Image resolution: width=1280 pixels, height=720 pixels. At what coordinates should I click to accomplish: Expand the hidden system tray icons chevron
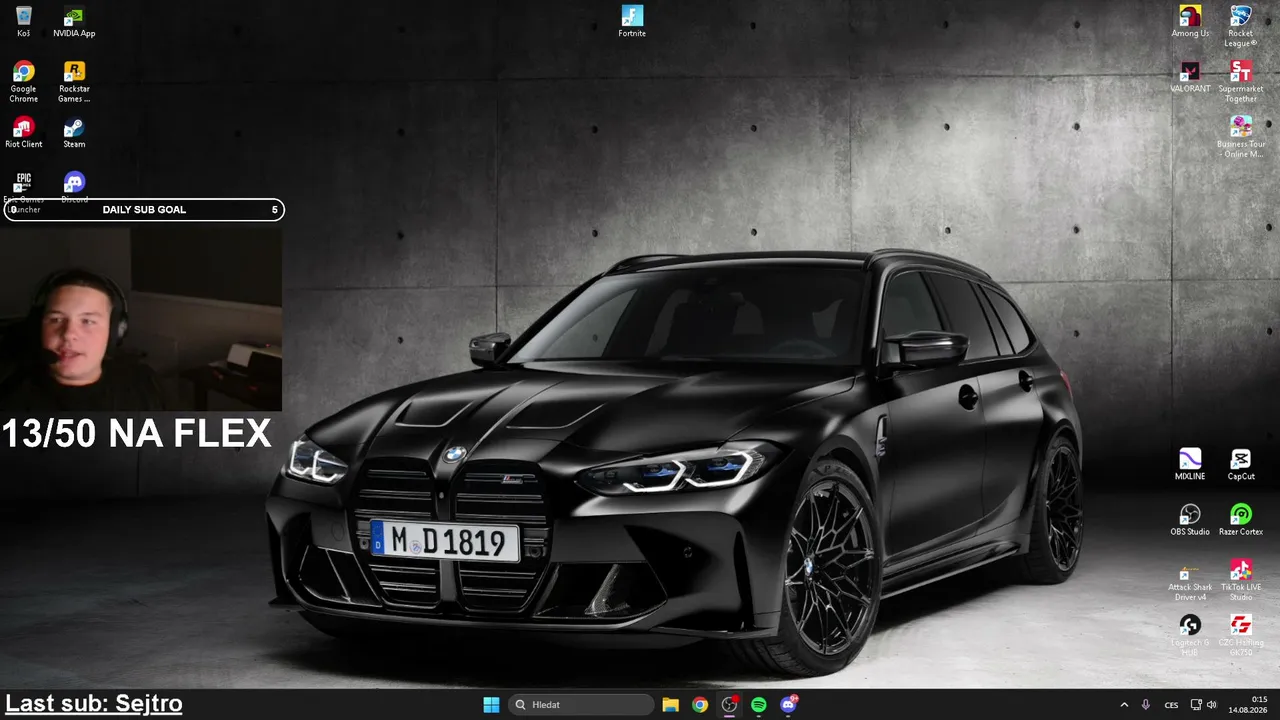[1124, 705]
